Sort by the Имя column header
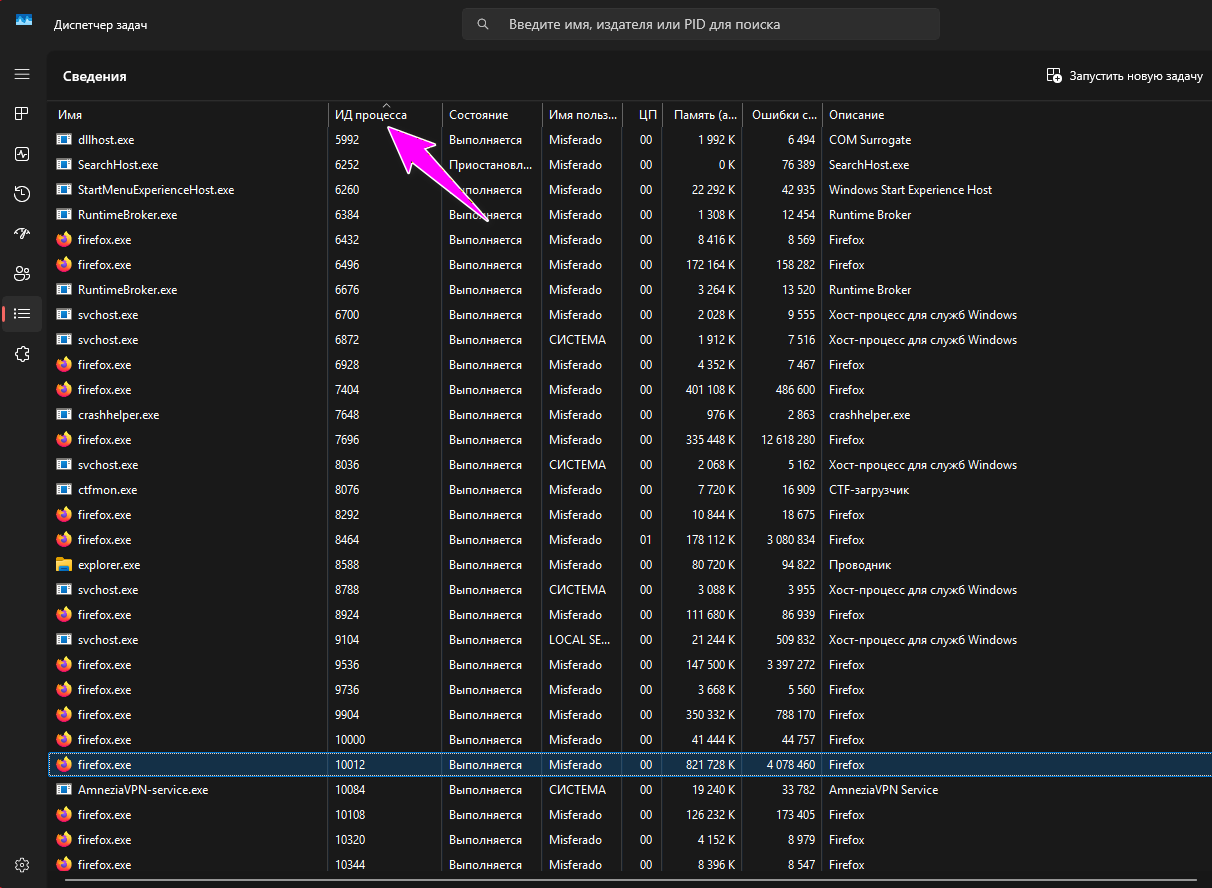Screen dimensions: 1212x888 pyautogui.click(x=70, y=115)
